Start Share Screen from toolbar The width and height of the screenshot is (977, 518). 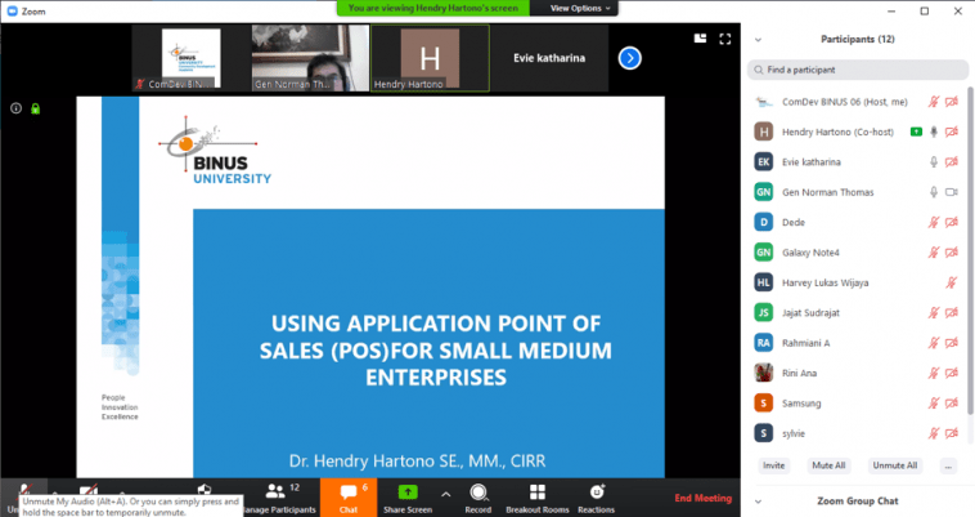point(407,498)
